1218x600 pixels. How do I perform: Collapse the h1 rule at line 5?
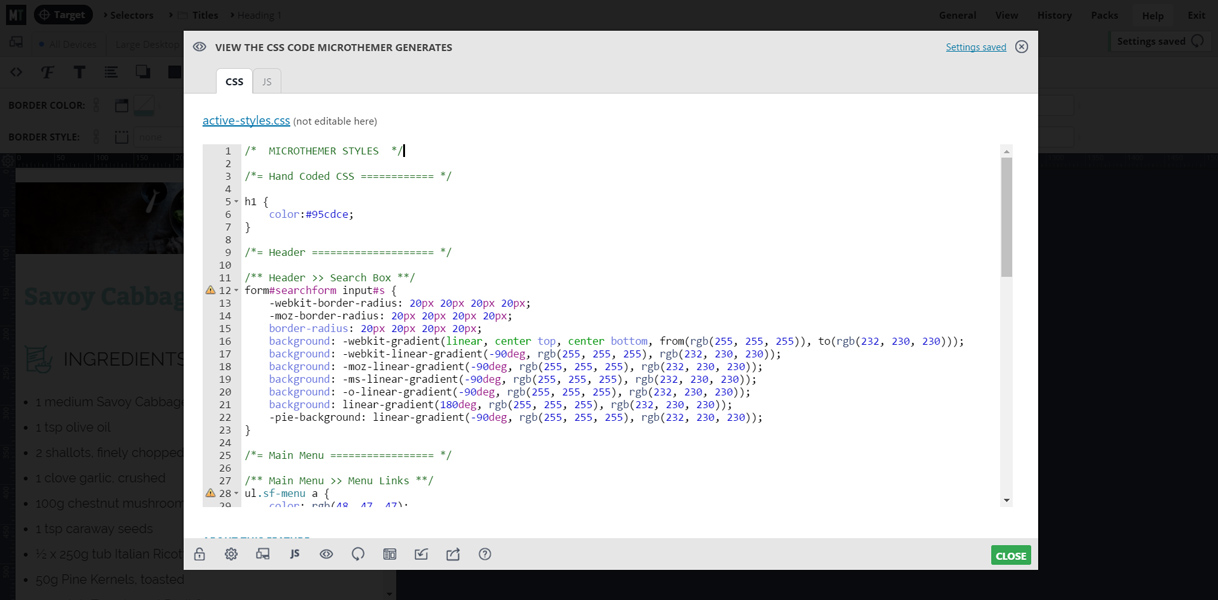click(x=236, y=202)
